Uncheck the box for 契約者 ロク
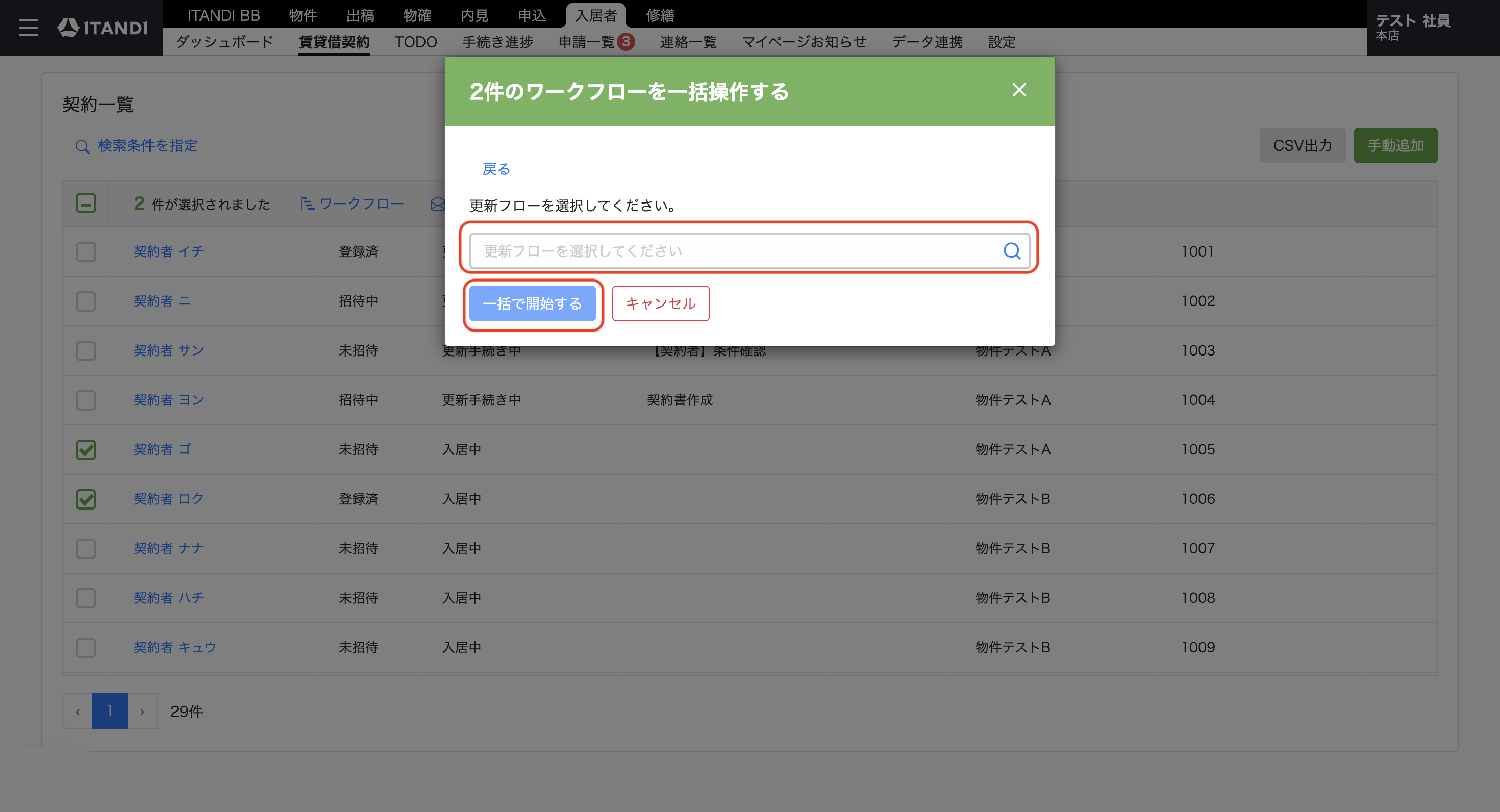The height and width of the screenshot is (812, 1500). [86, 499]
